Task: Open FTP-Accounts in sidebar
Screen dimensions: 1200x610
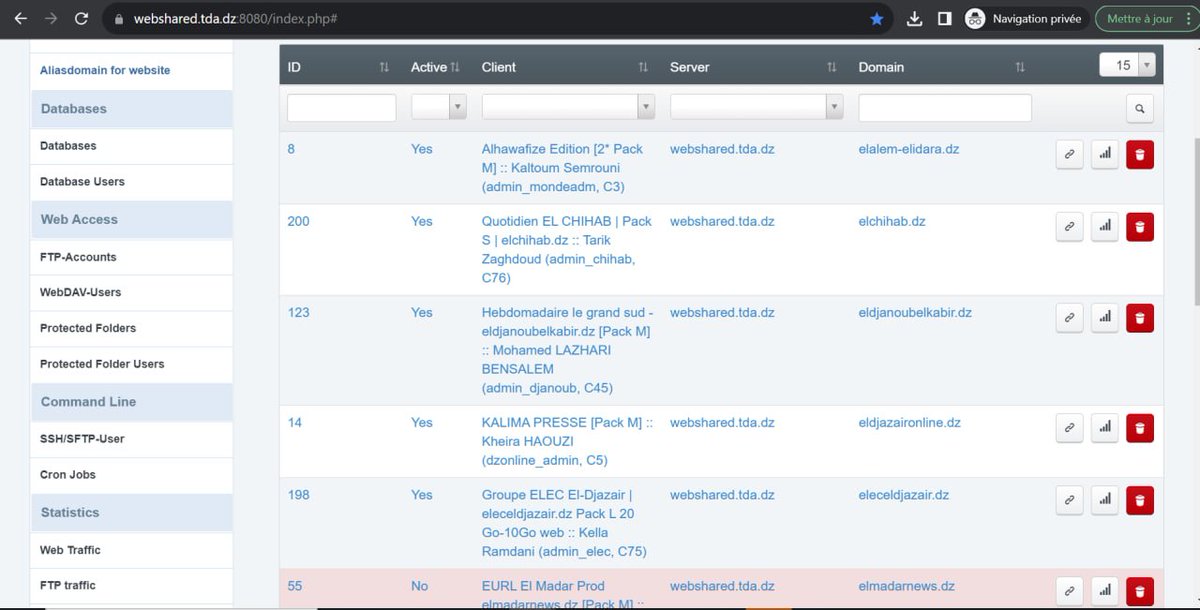Action: pos(78,257)
